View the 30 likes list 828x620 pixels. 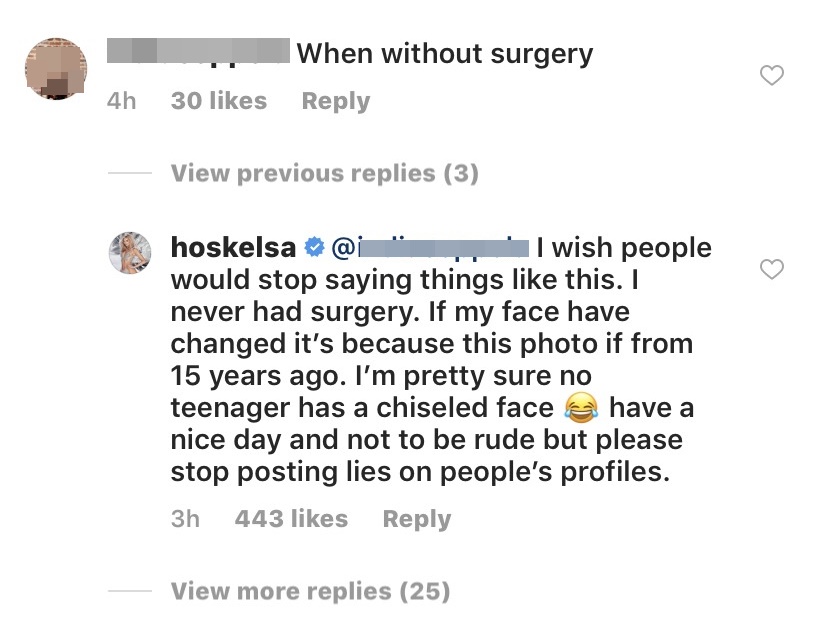[x=219, y=101]
